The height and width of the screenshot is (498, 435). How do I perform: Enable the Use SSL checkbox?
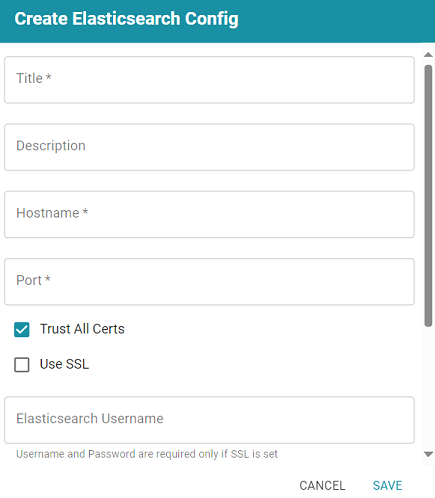click(x=22, y=365)
